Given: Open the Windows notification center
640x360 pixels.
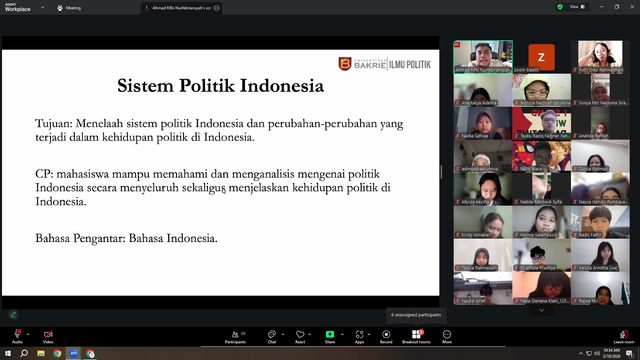Looking at the screenshot, I should [x=629, y=353].
